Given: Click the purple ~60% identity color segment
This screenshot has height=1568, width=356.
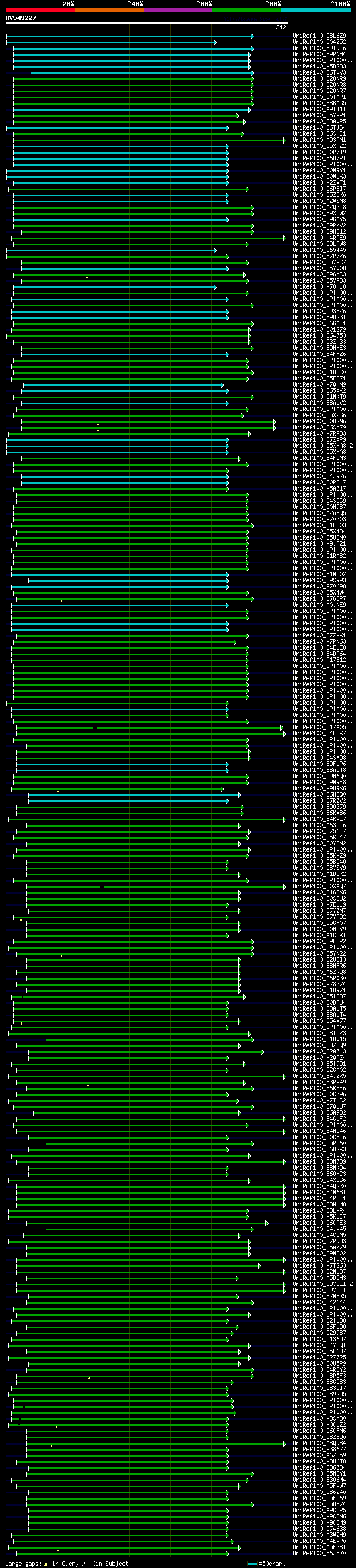Looking at the screenshot, I should tap(179, 10).
